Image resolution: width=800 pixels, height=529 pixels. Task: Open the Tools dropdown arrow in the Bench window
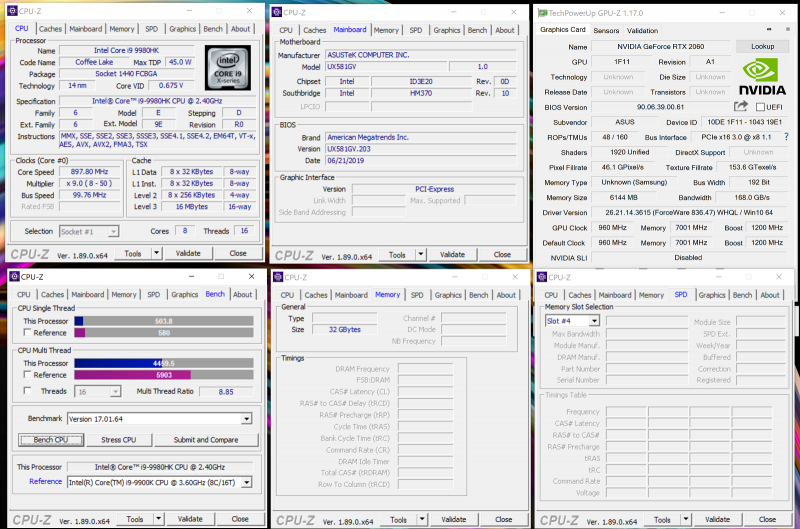[158, 519]
